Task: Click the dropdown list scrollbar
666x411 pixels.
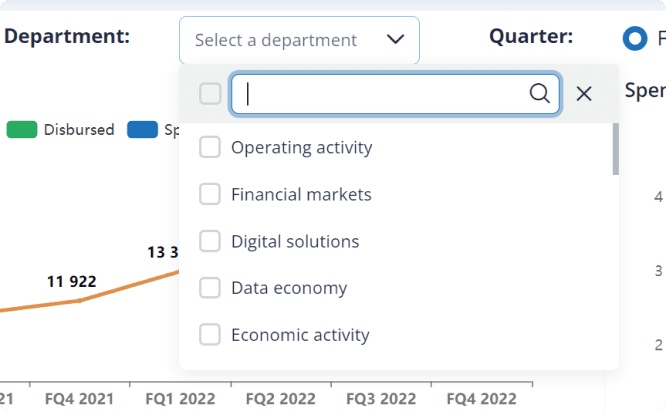Action: click(615, 150)
